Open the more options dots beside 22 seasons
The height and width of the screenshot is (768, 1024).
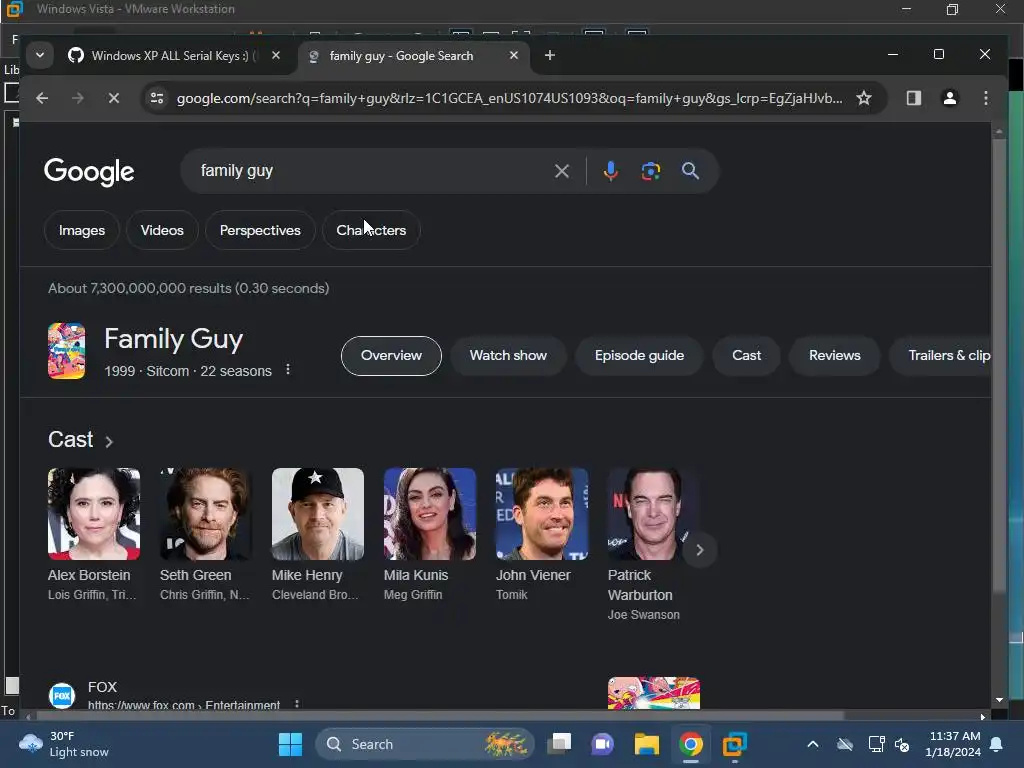[x=288, y=370]
